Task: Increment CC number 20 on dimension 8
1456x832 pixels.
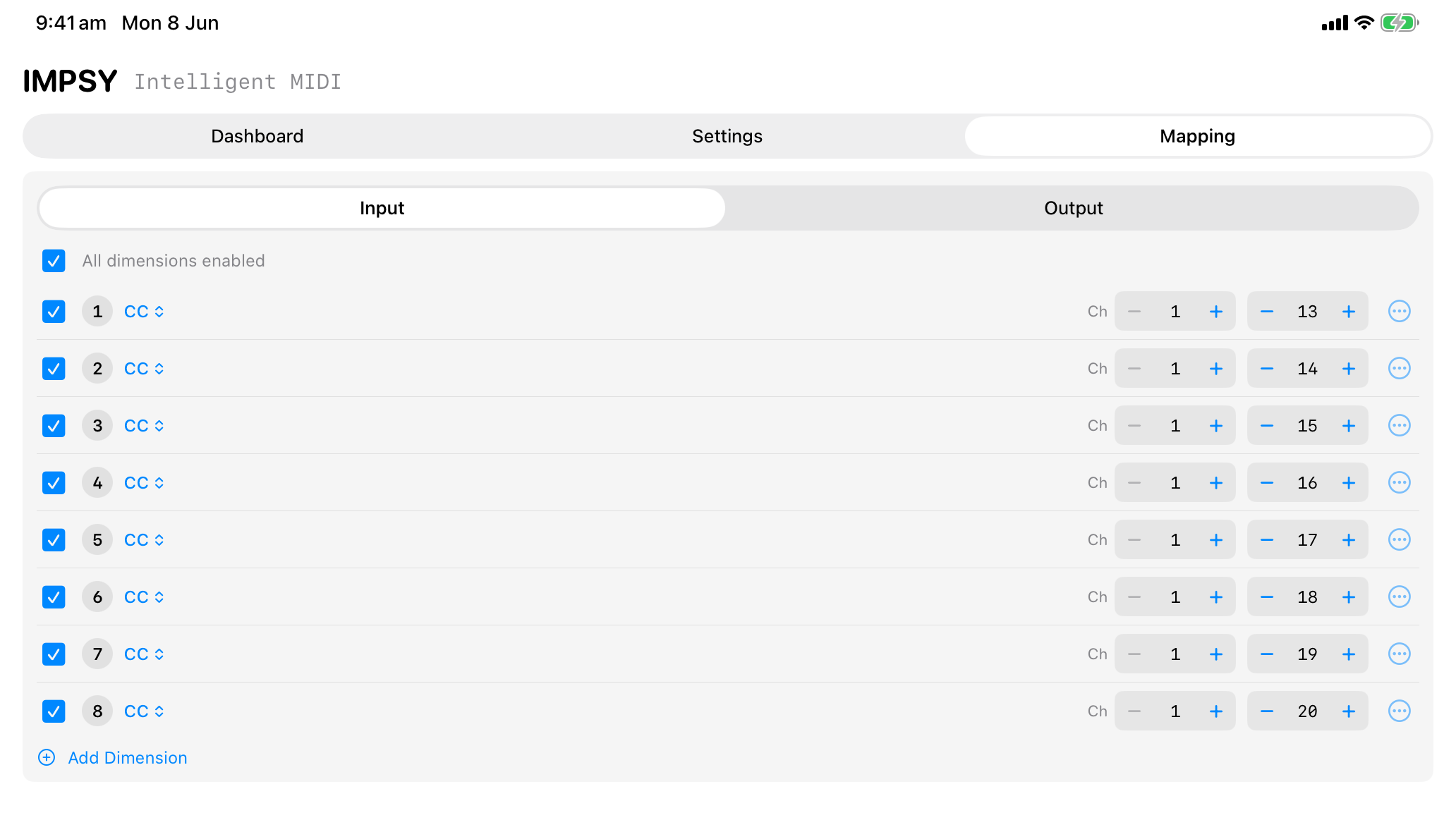Action: [1348, 711]
